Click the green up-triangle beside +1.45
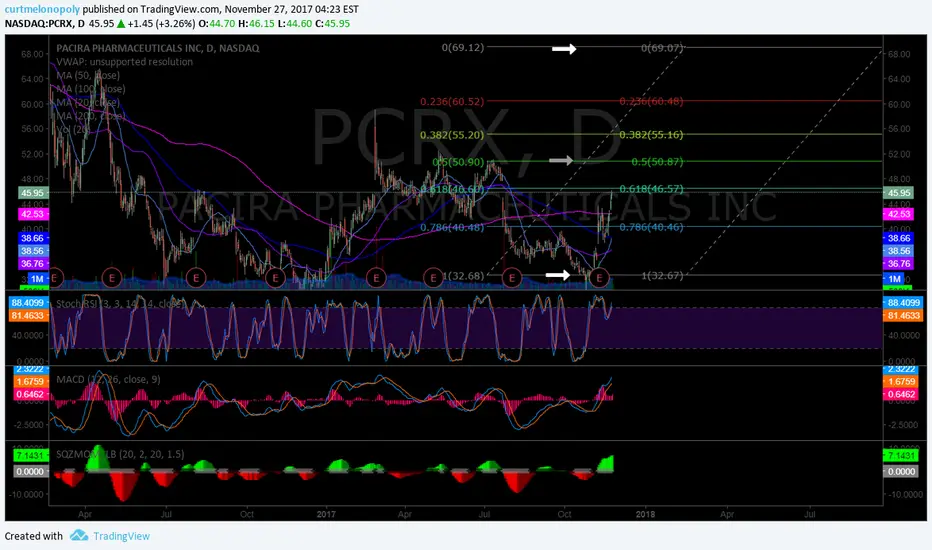932x550 pixels. point(121,24)
